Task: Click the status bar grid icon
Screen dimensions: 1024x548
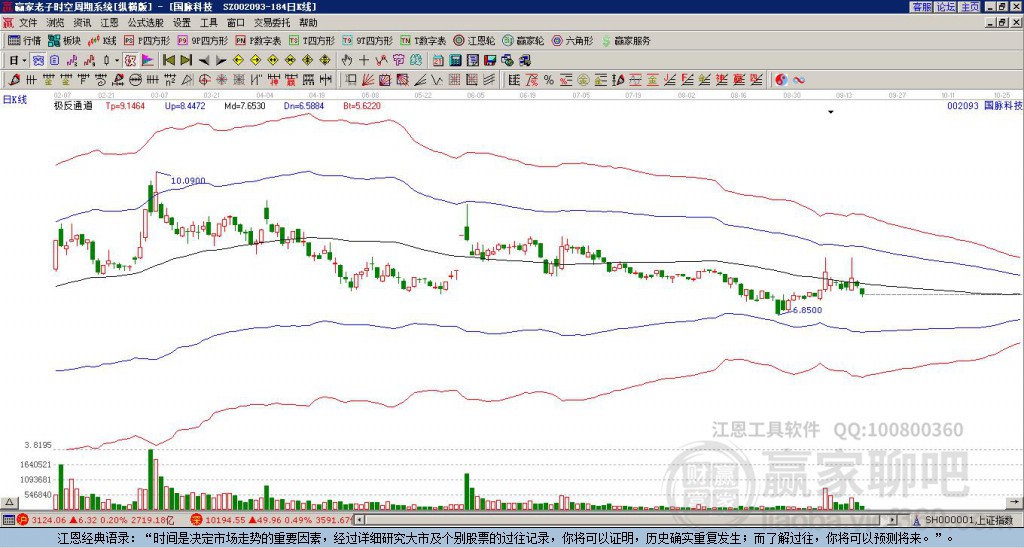Action: (x=8, y=520)
